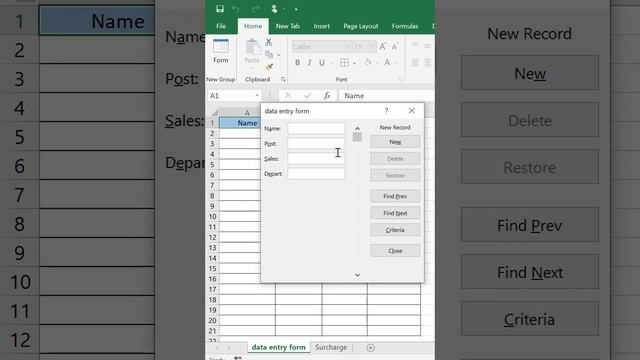This screenshot has height=360, width=640.
Task: Close the data entry form dialog with X
Action: pos(411,111)
